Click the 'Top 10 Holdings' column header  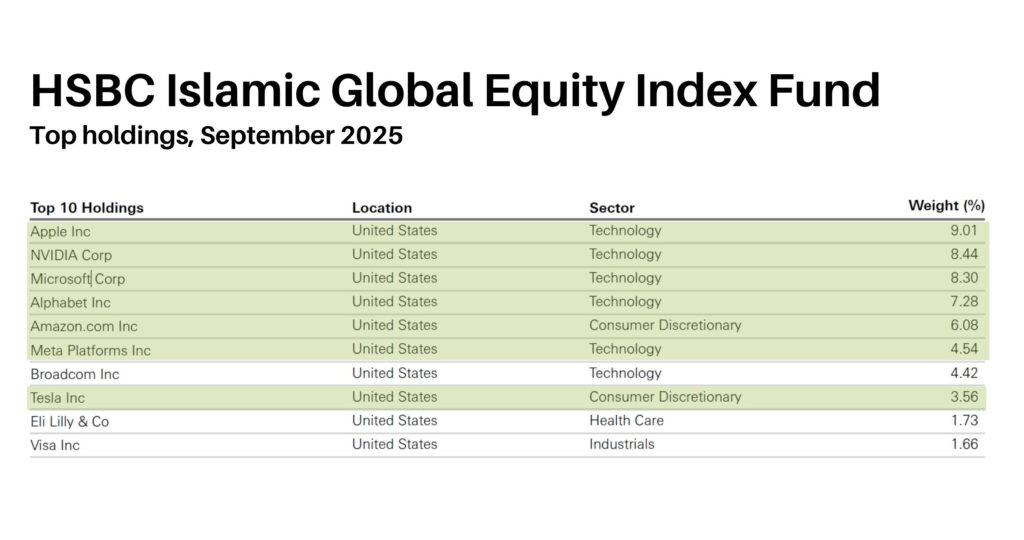[x=87, y=208]
